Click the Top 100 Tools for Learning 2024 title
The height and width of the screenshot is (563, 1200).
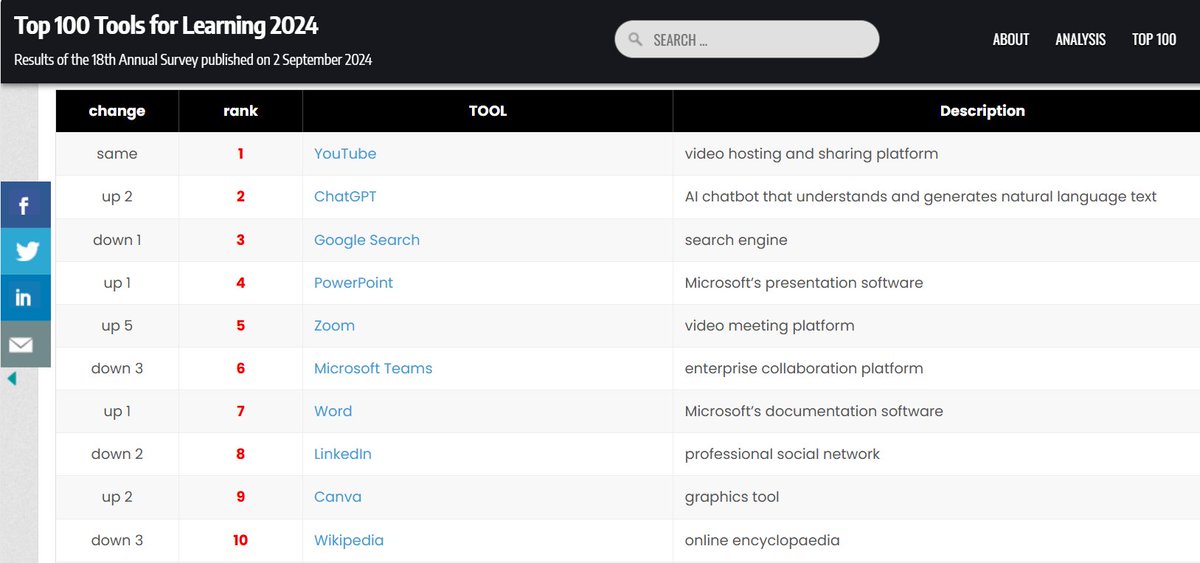(166, 25)
